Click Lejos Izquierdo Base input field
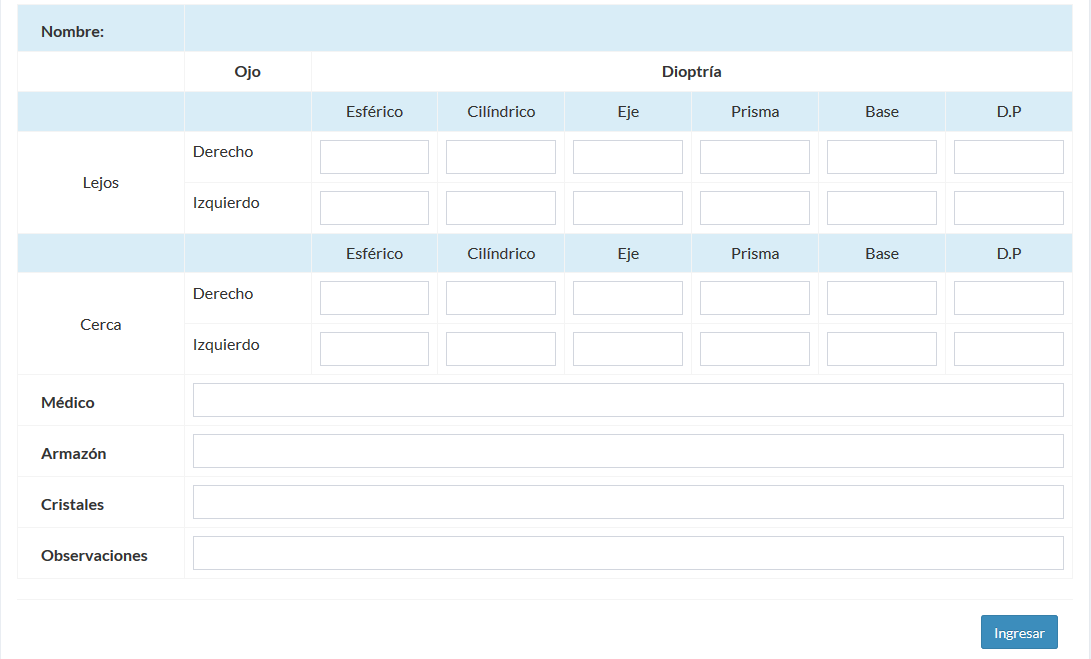 click(x=882, y=208)
